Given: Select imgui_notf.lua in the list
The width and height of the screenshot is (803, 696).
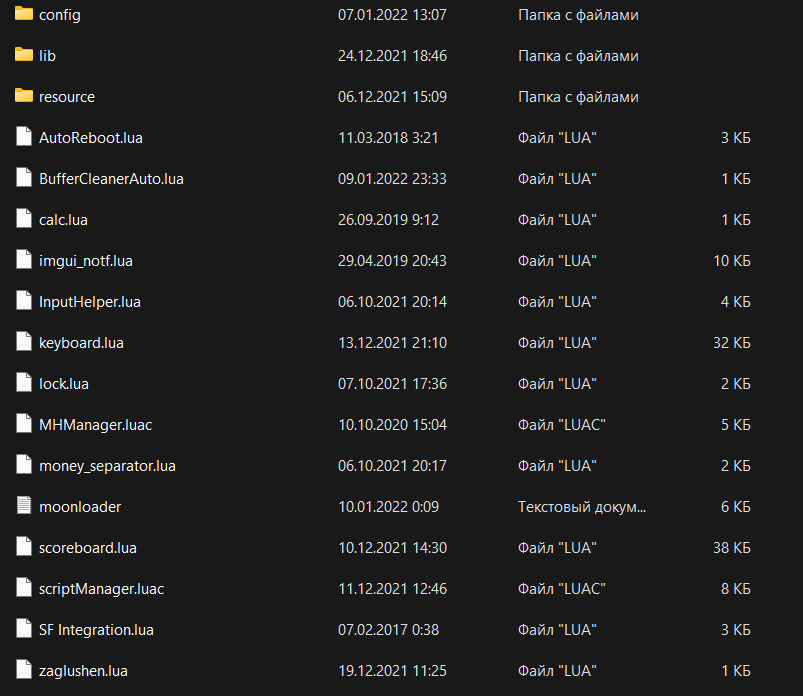Looking at the screenshot, I should tap(86, 261).
